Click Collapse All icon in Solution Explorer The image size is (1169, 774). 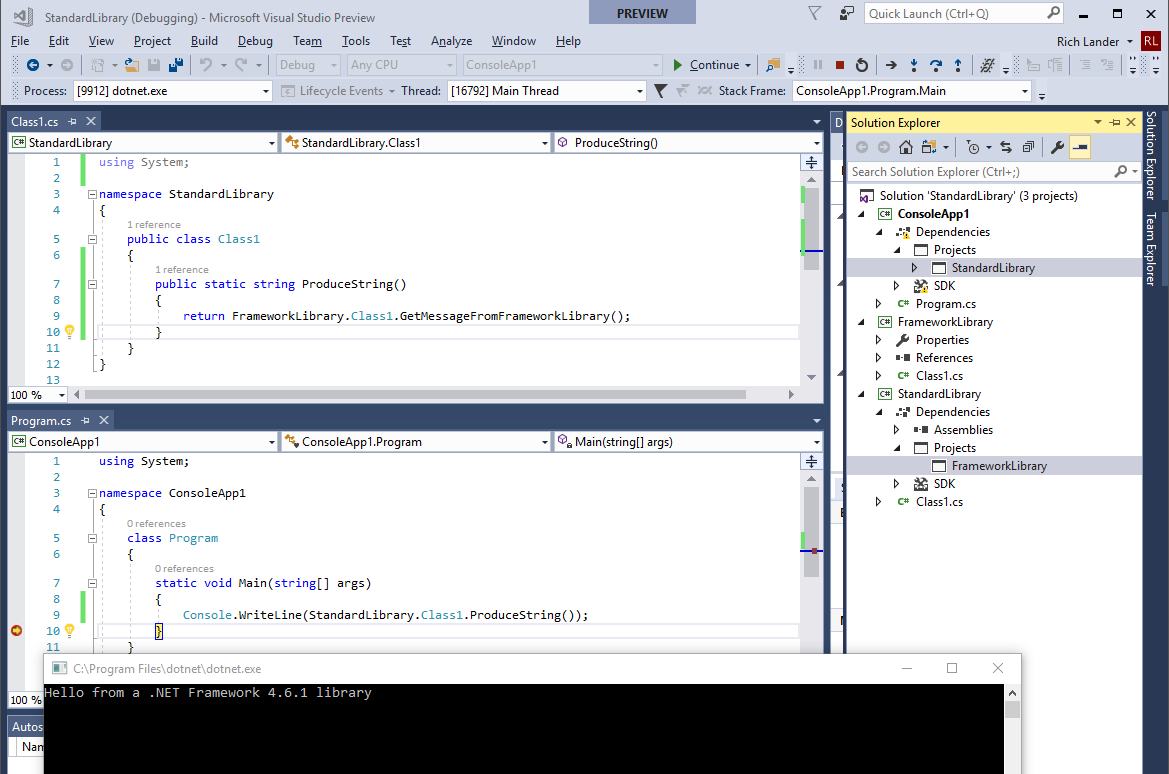point(1028,147)
